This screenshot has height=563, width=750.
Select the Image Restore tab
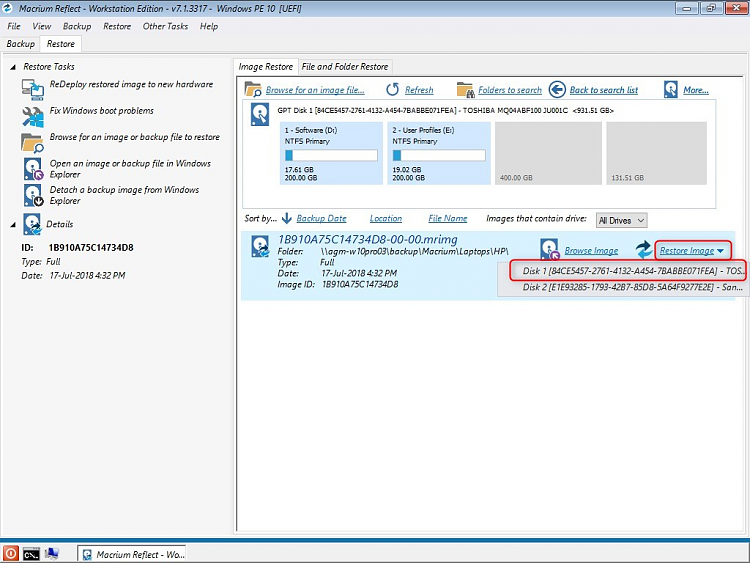click(x=265, y=66)
